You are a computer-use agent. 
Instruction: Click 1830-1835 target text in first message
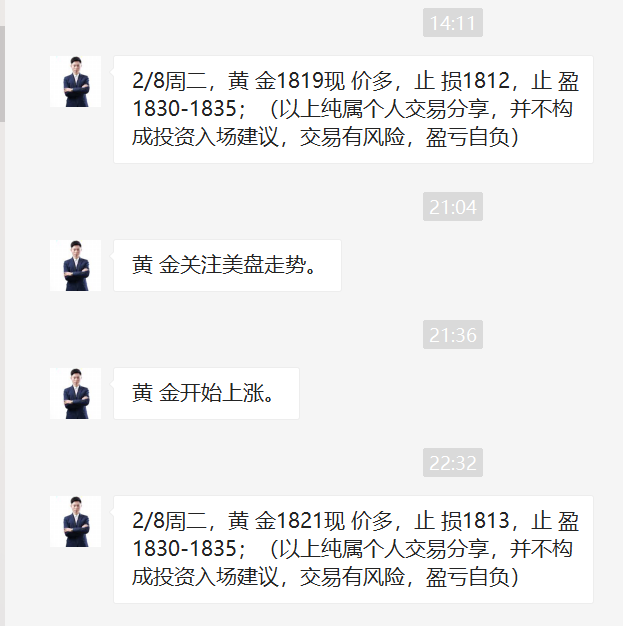[x=185, y=109]
